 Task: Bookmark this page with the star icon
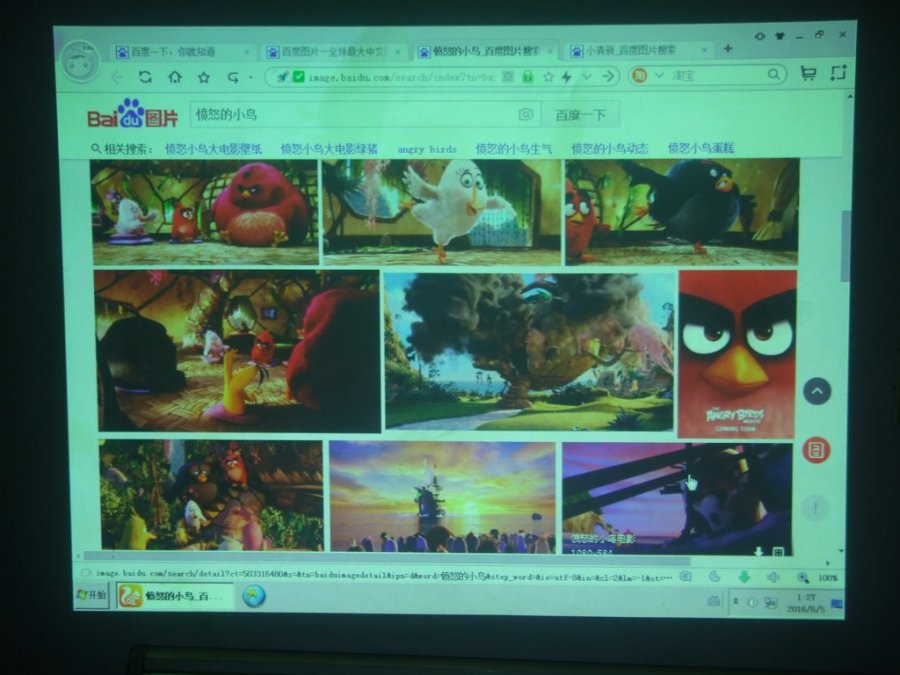204,77
